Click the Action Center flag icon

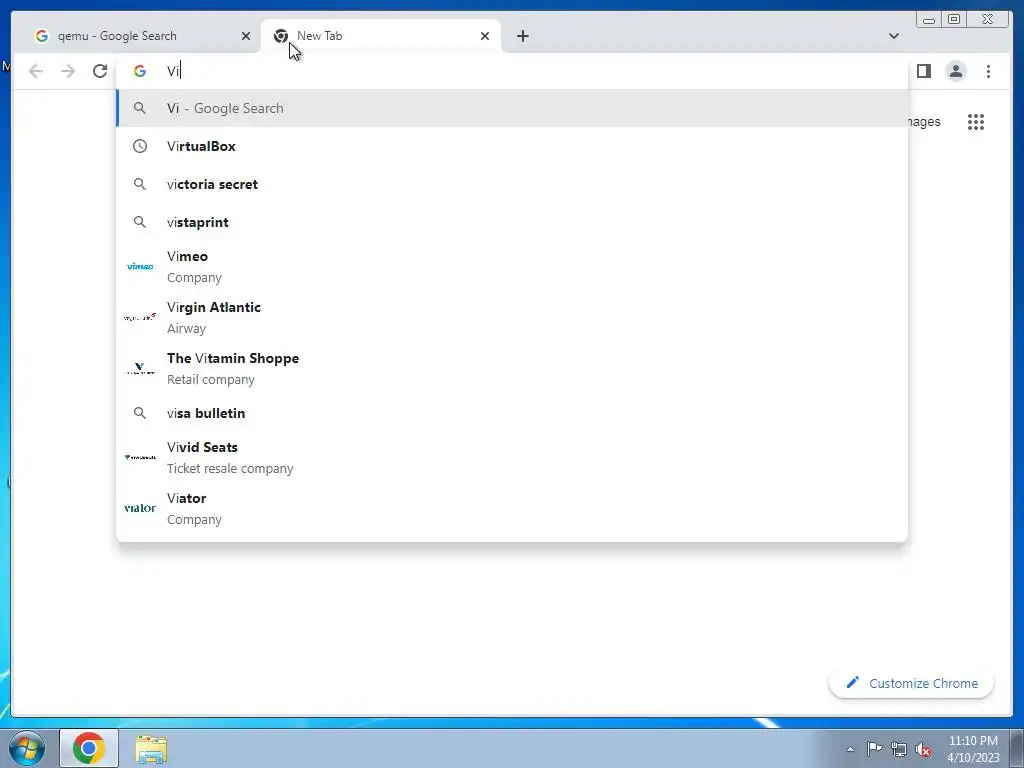(x=874, y=749)
